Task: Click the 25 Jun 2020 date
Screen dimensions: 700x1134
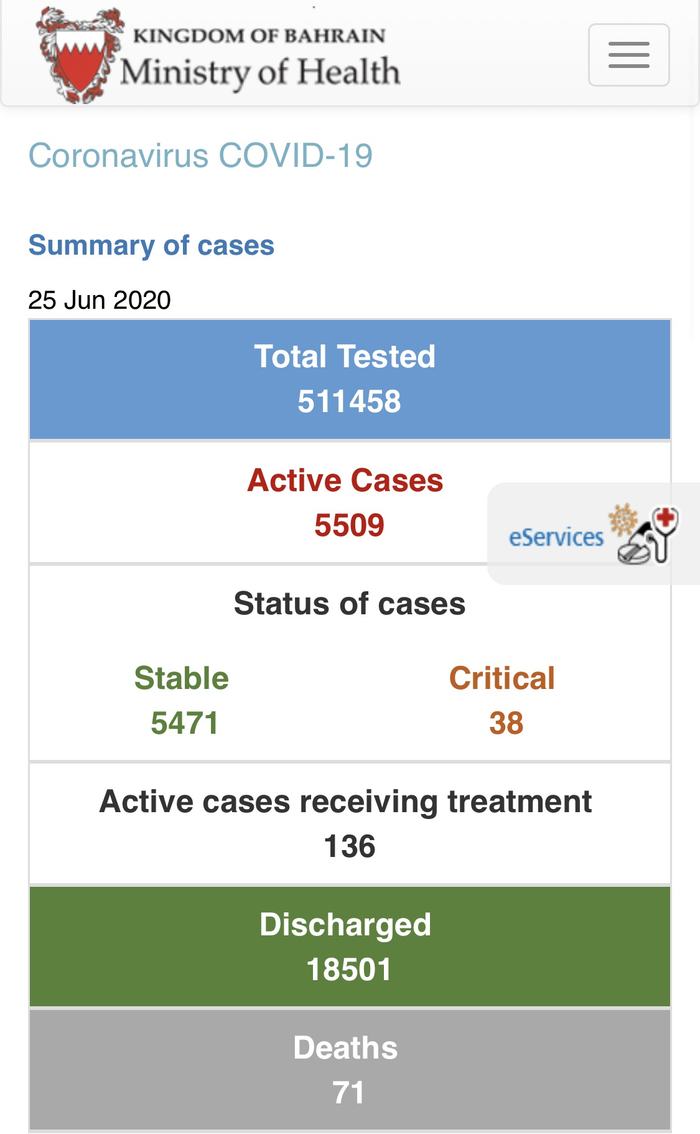Action: click(99, 300)
